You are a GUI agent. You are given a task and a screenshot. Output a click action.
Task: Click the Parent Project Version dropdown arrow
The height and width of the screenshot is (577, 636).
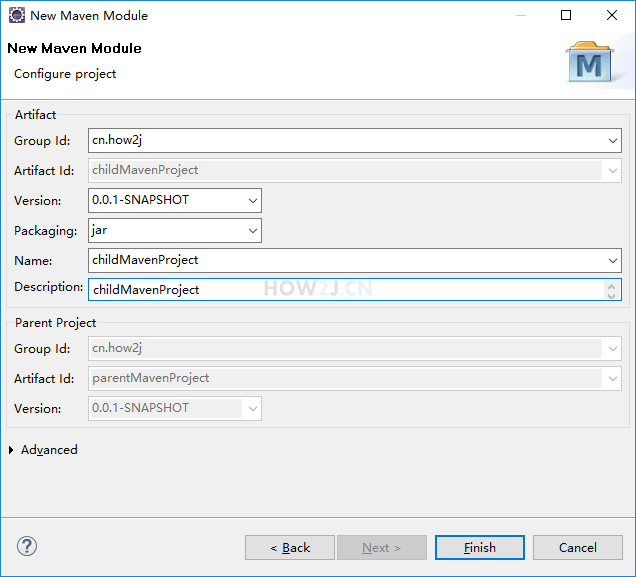pos(253,408)
